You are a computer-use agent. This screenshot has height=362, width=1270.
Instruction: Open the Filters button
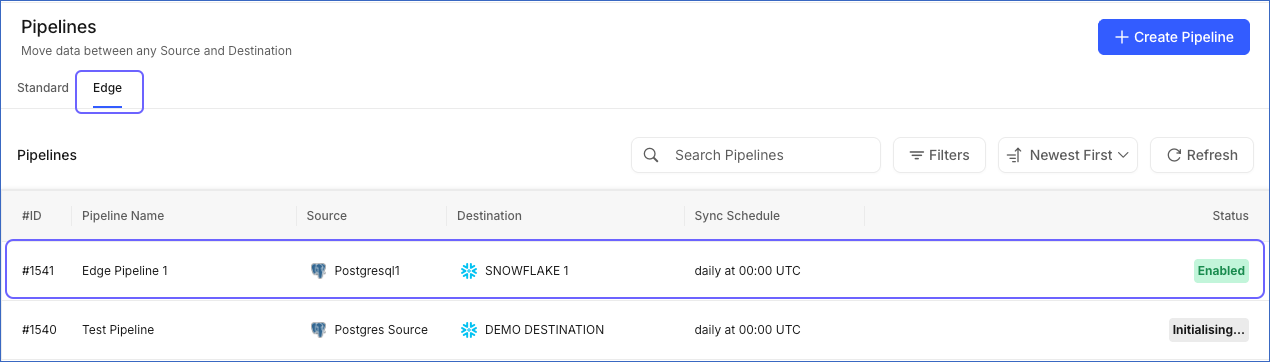point(939,155)
